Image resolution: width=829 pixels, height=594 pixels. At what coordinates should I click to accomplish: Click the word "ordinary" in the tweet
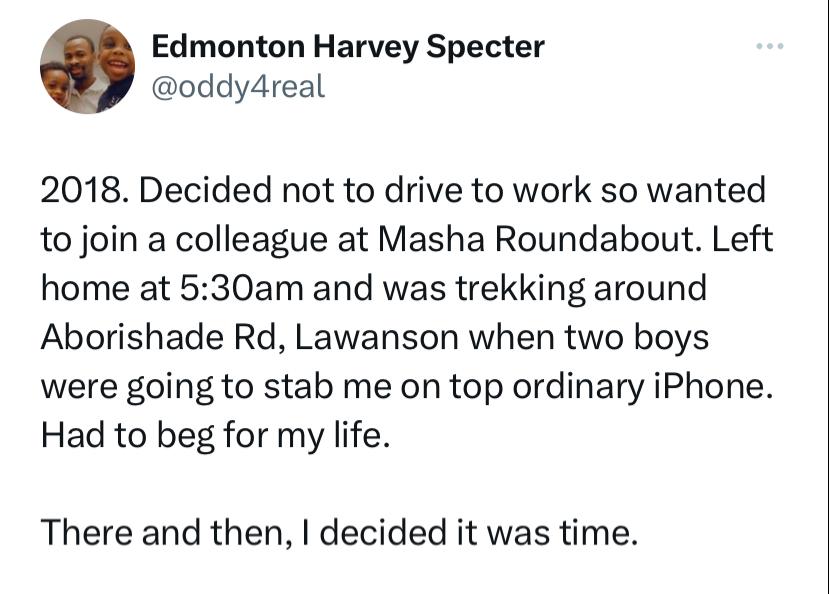pos(578,387)
